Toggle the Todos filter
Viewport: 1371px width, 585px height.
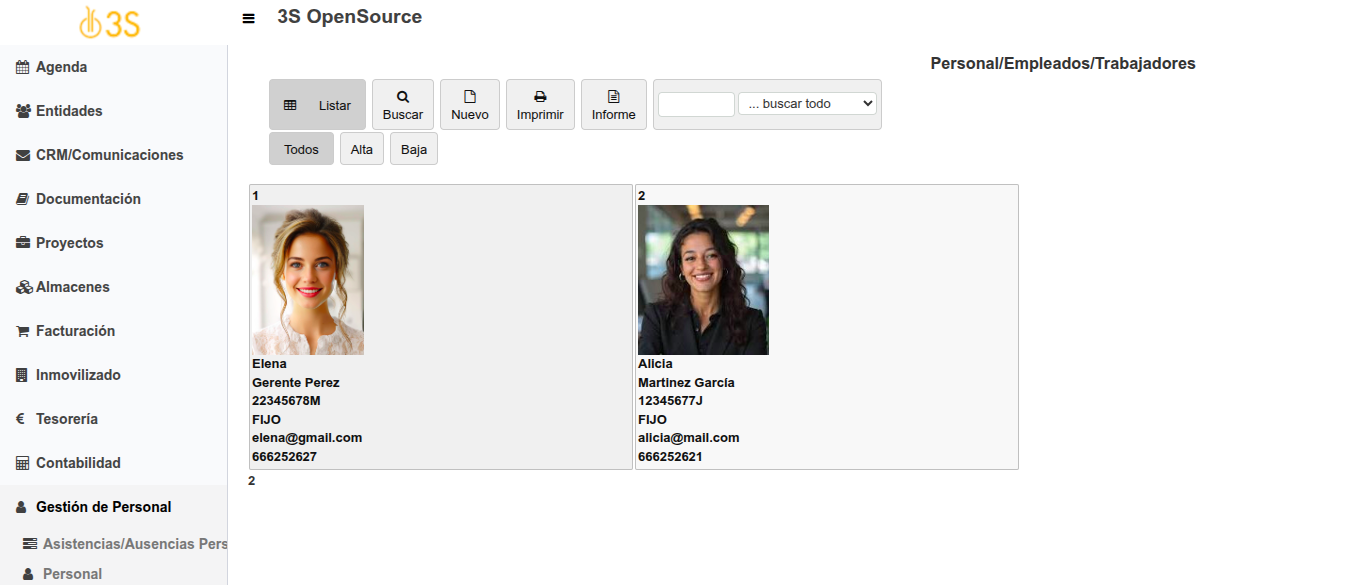[301, 149]
